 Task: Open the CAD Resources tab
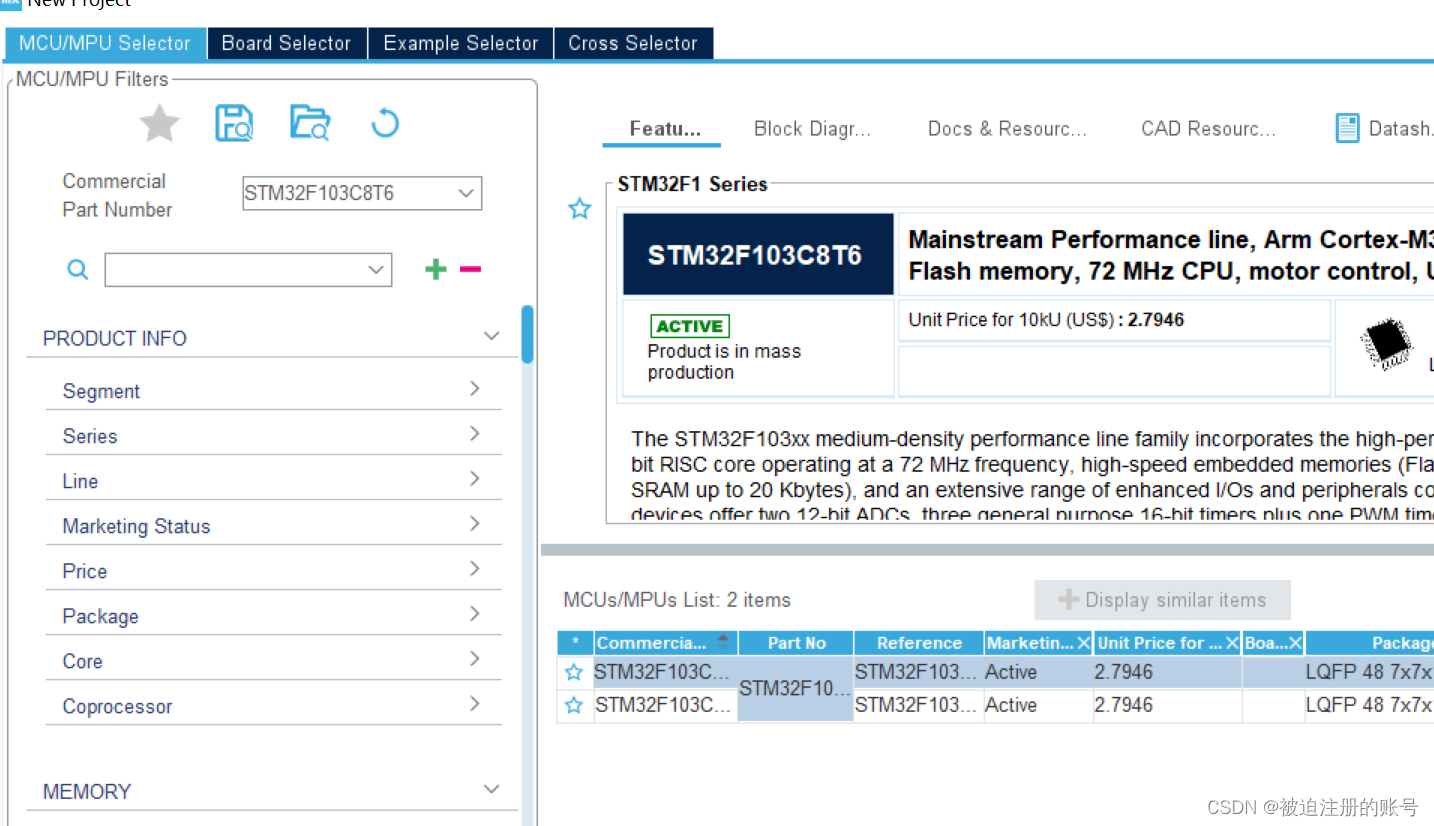point(1208,128)
